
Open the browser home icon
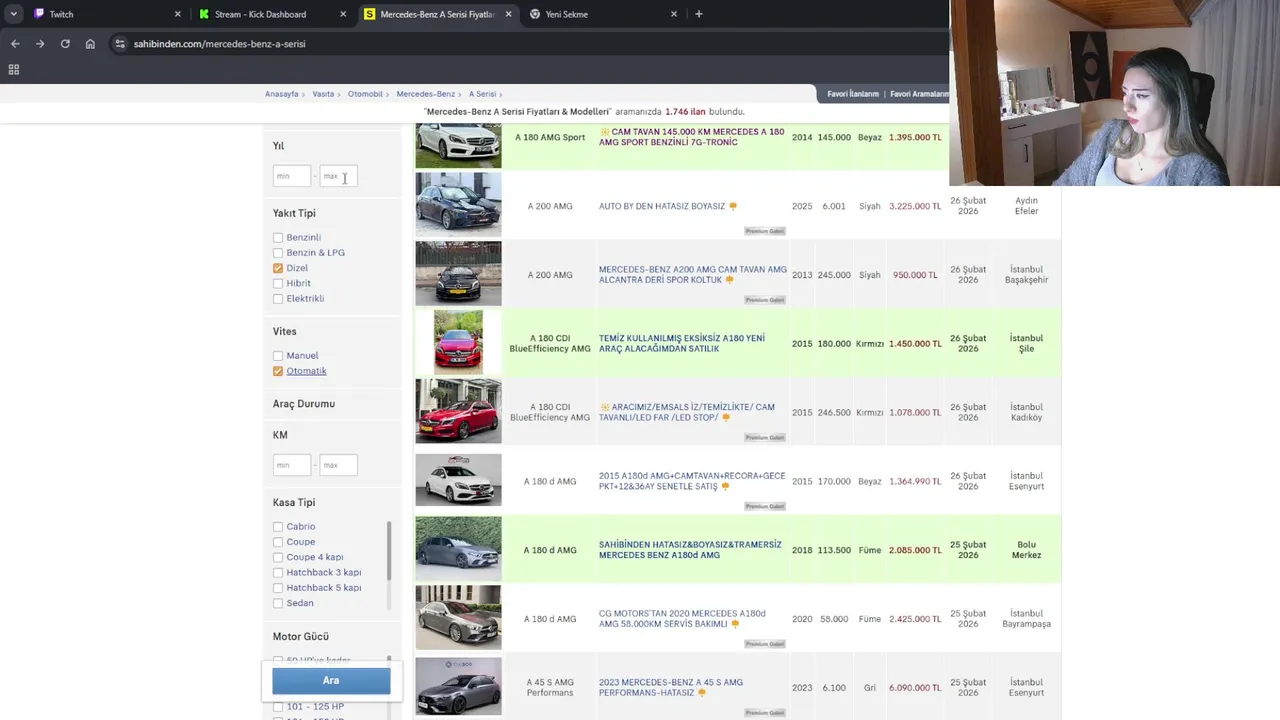point(90,44)
